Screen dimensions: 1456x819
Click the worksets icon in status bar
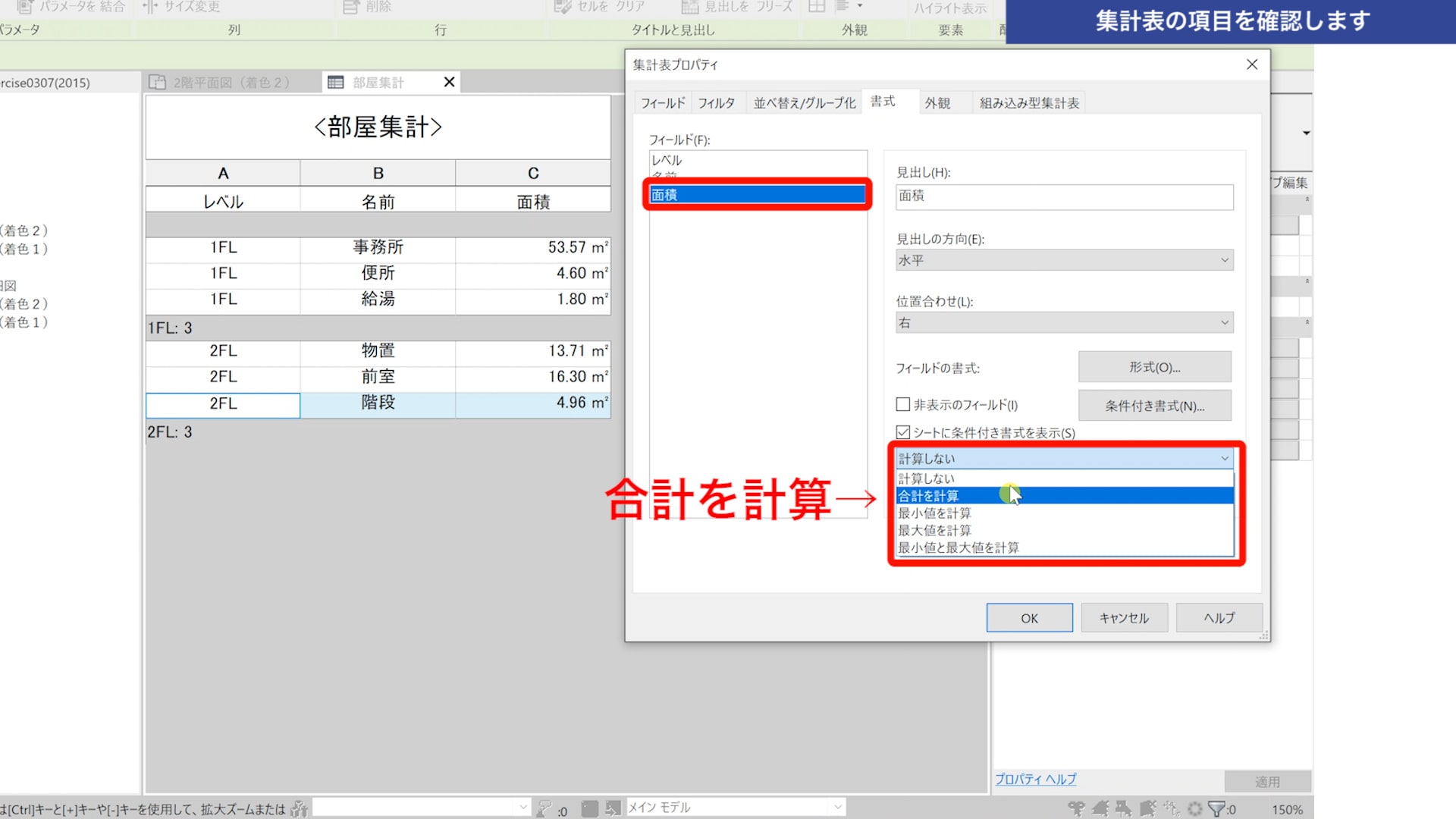click(x=299, y=808)
